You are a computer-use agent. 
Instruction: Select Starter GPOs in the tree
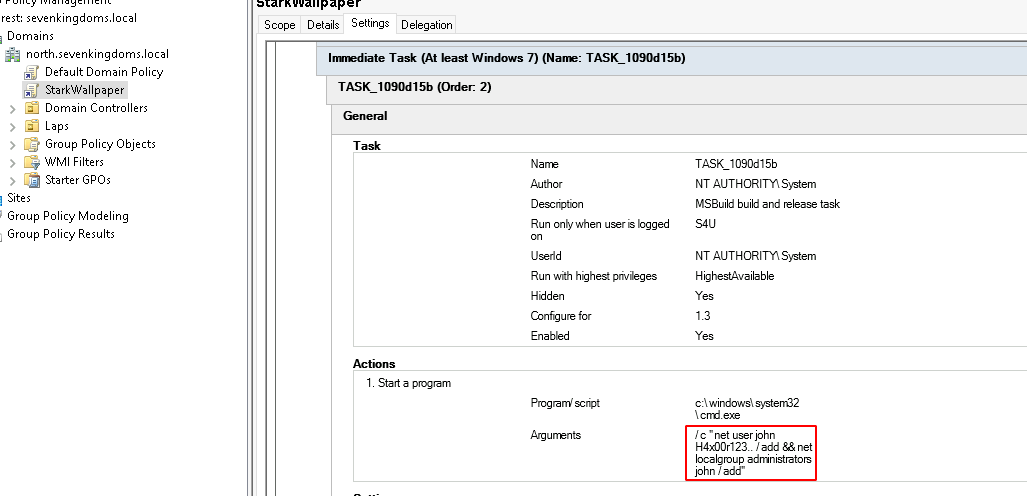tap(77, 180)
